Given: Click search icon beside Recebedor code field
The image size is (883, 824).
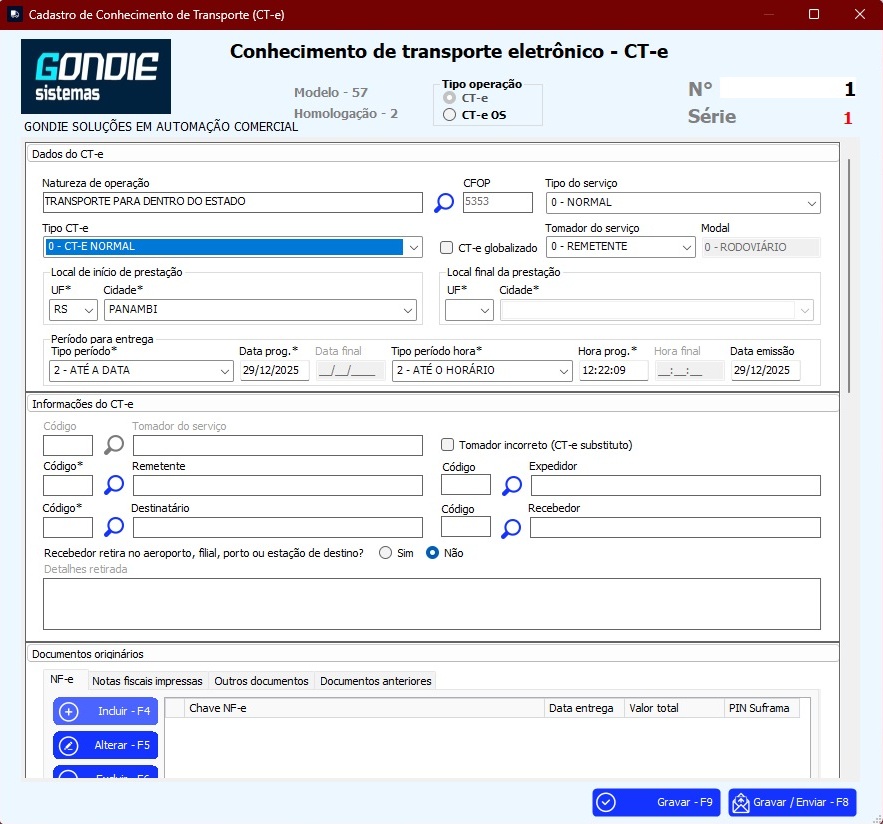Looking at the screenshot, I should click(x=511, y=527).
